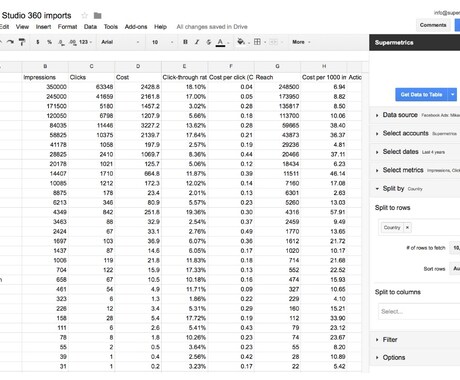Click the Split to rows Country field
The height and width of the screenshot is (380, 460).
(419, 227)
